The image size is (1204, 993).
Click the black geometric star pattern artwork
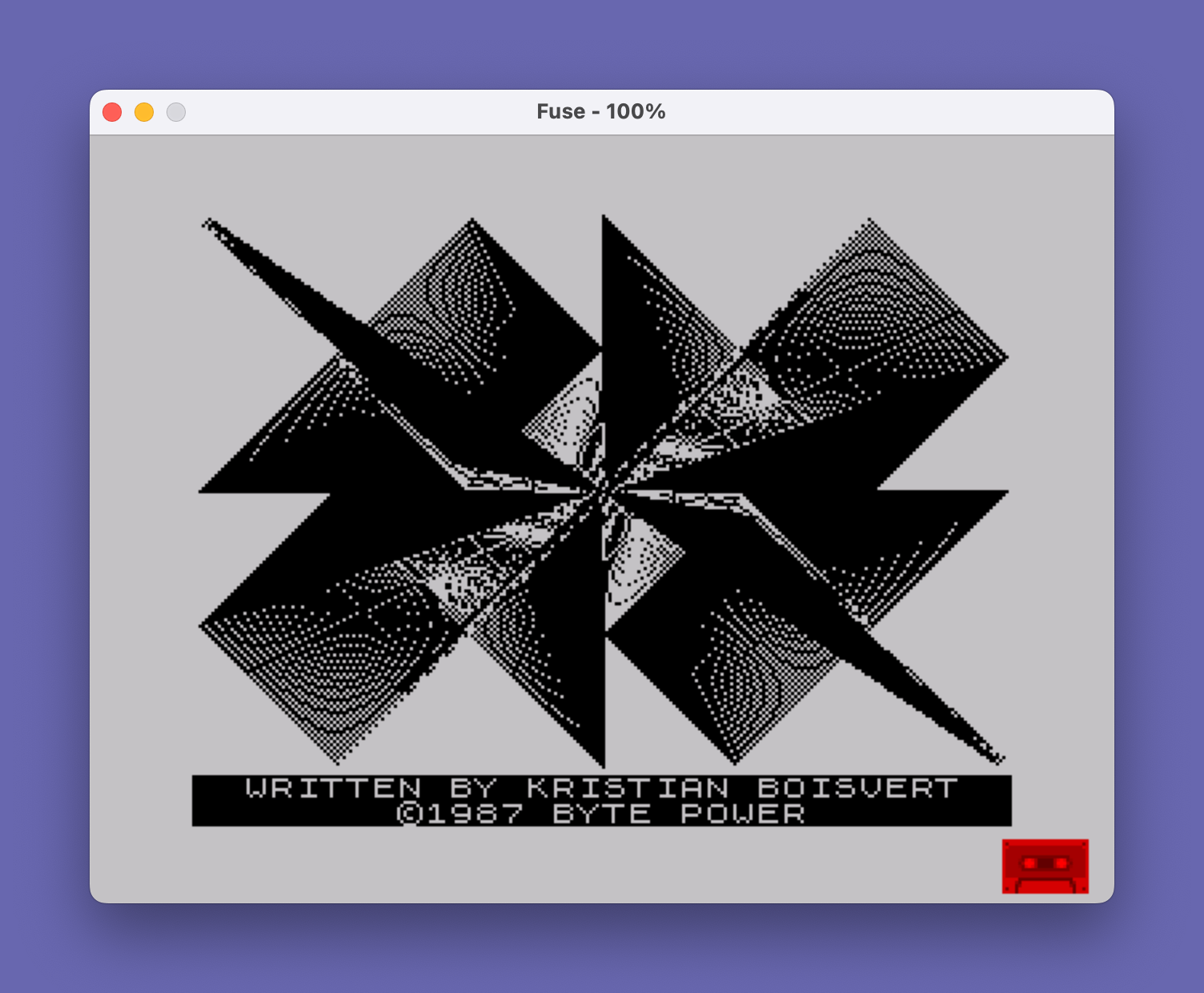pyautogui.click(x=603, y=491)
